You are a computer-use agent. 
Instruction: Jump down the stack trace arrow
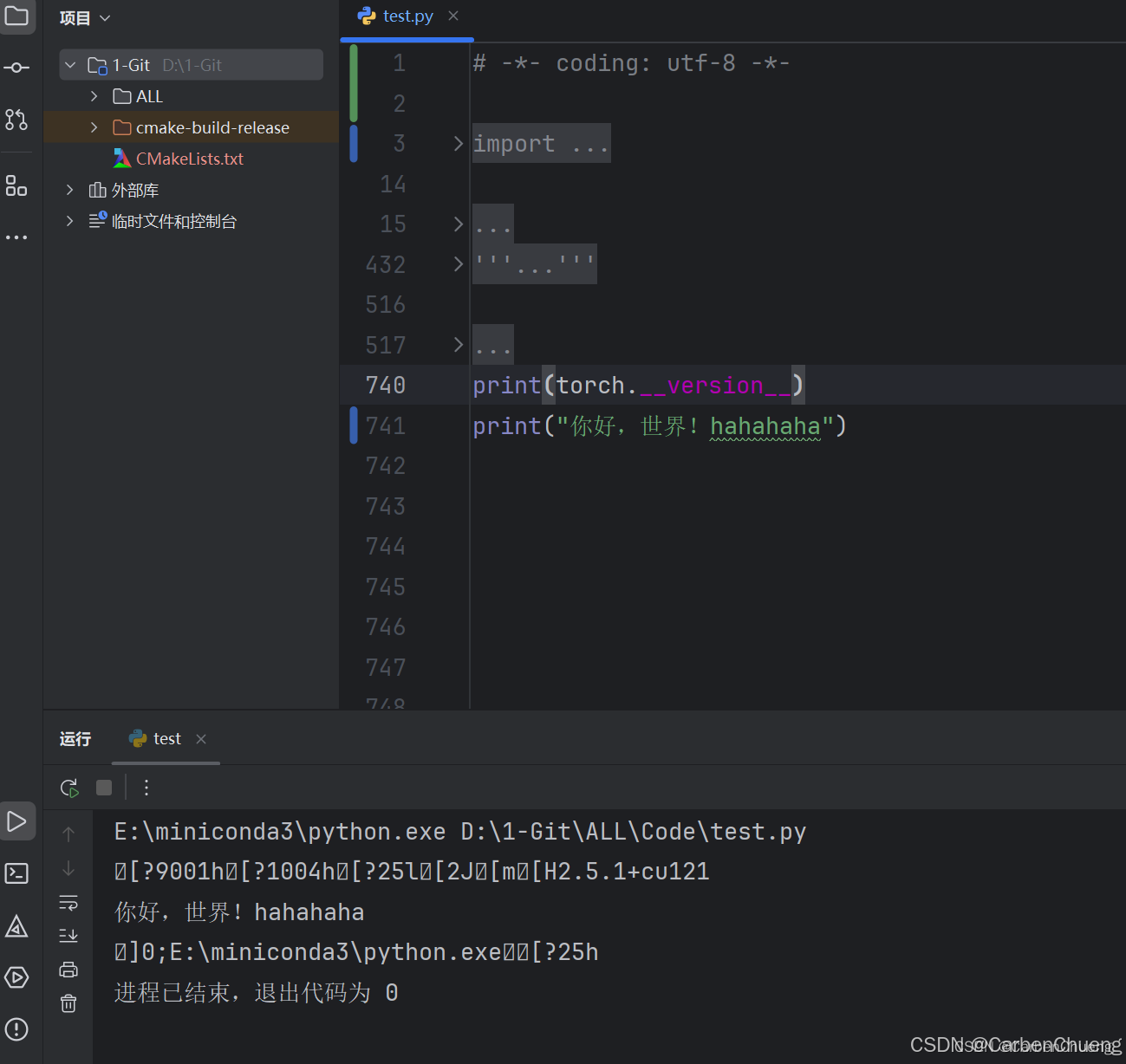68,868
